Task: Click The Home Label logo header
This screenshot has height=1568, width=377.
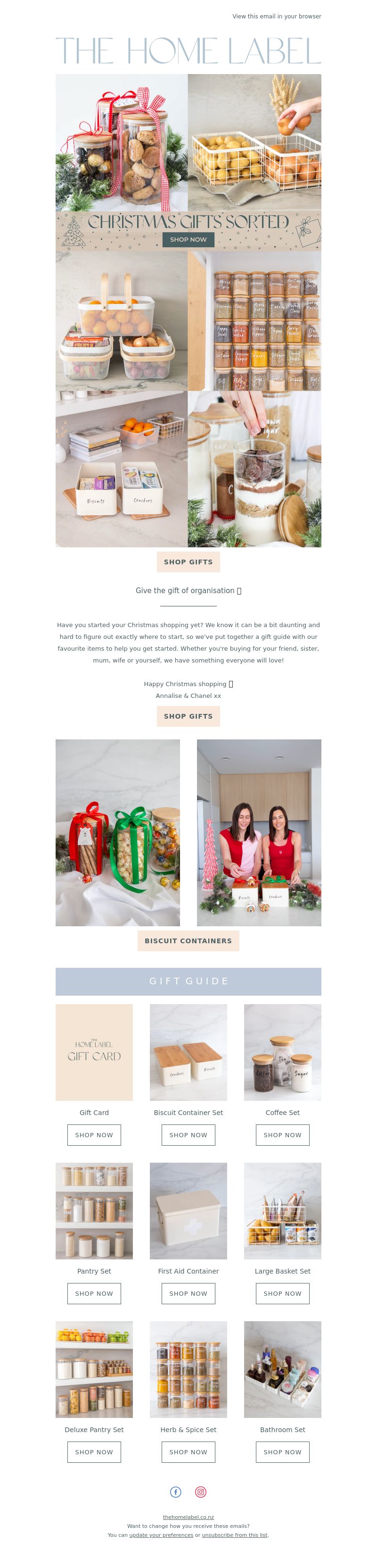Action: [x=188, y=50]
